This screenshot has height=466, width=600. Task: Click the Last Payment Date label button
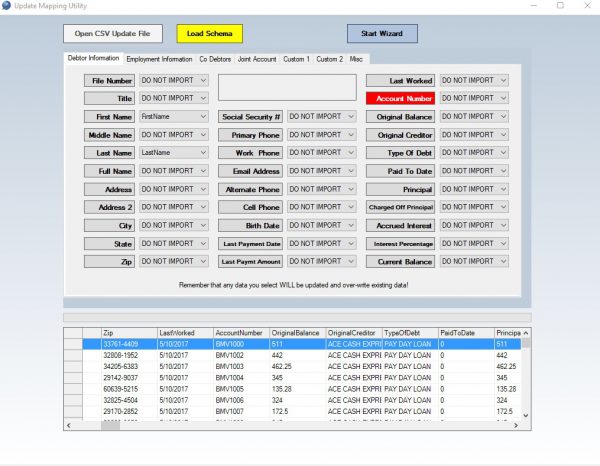coord(251,244)
